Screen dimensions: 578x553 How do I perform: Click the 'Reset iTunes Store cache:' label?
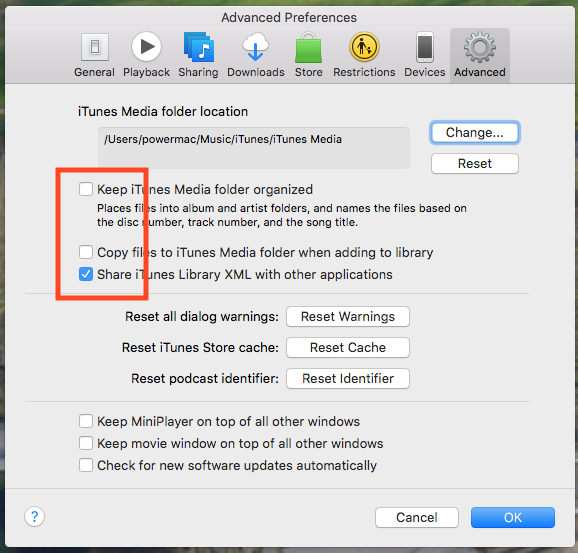pyautogui.click(x=200, y=348)
